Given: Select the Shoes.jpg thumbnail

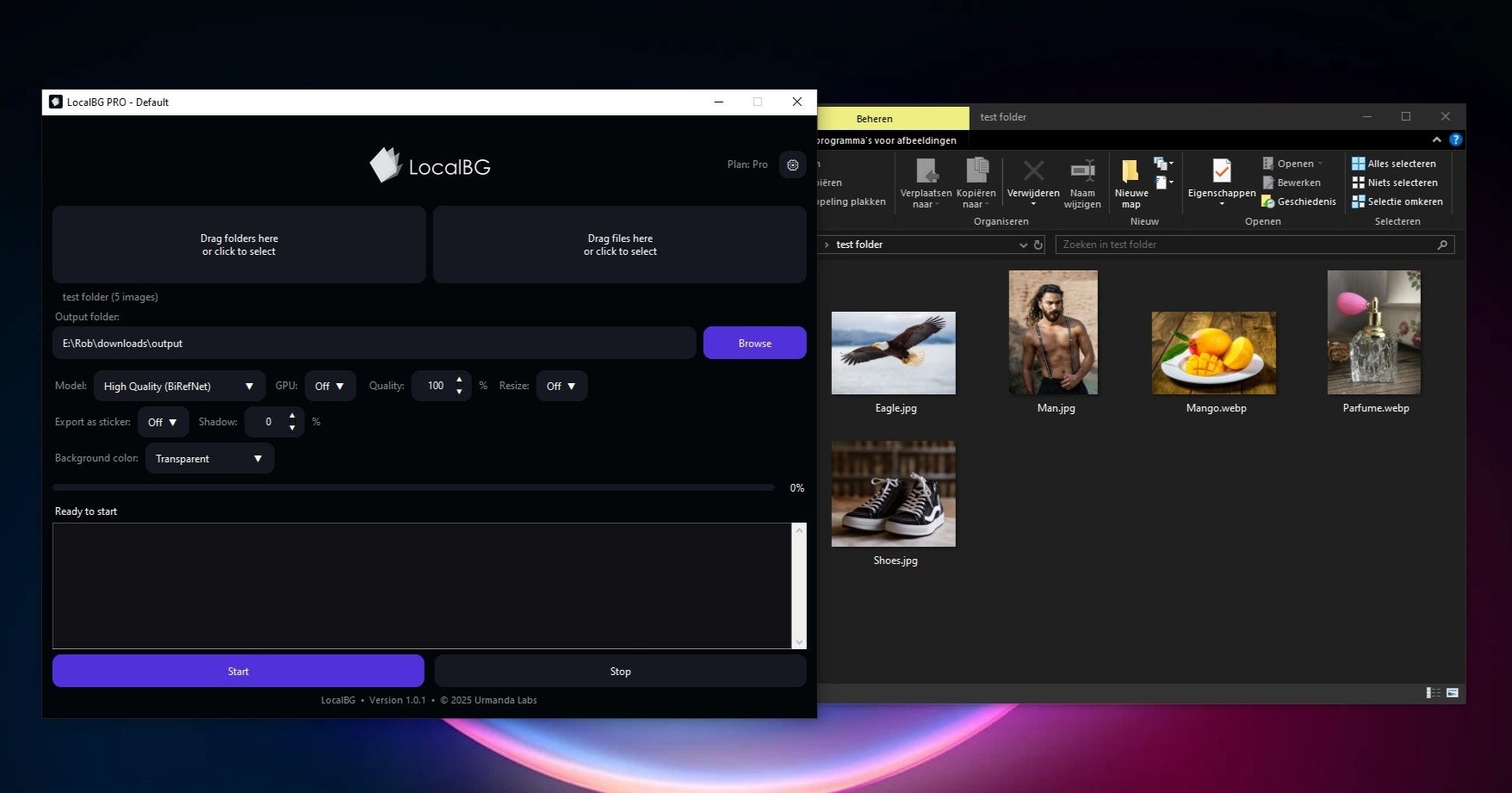Looking at the screenshot, I should coord(894,493).
